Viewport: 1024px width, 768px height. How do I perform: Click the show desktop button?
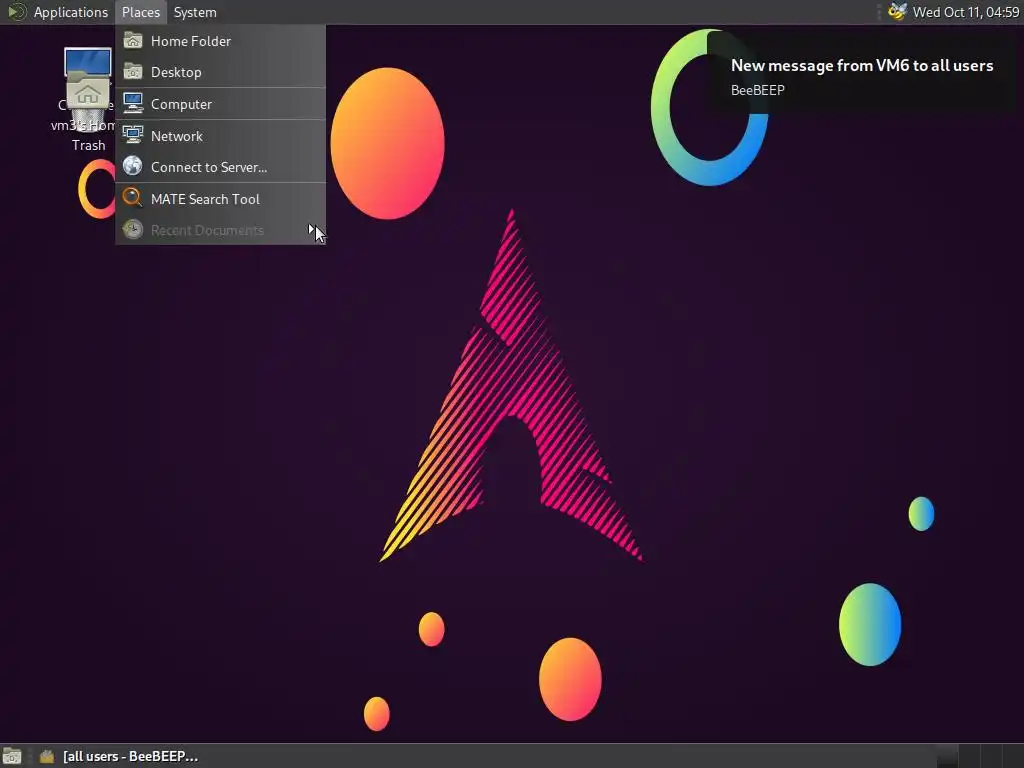coord(12,756)
